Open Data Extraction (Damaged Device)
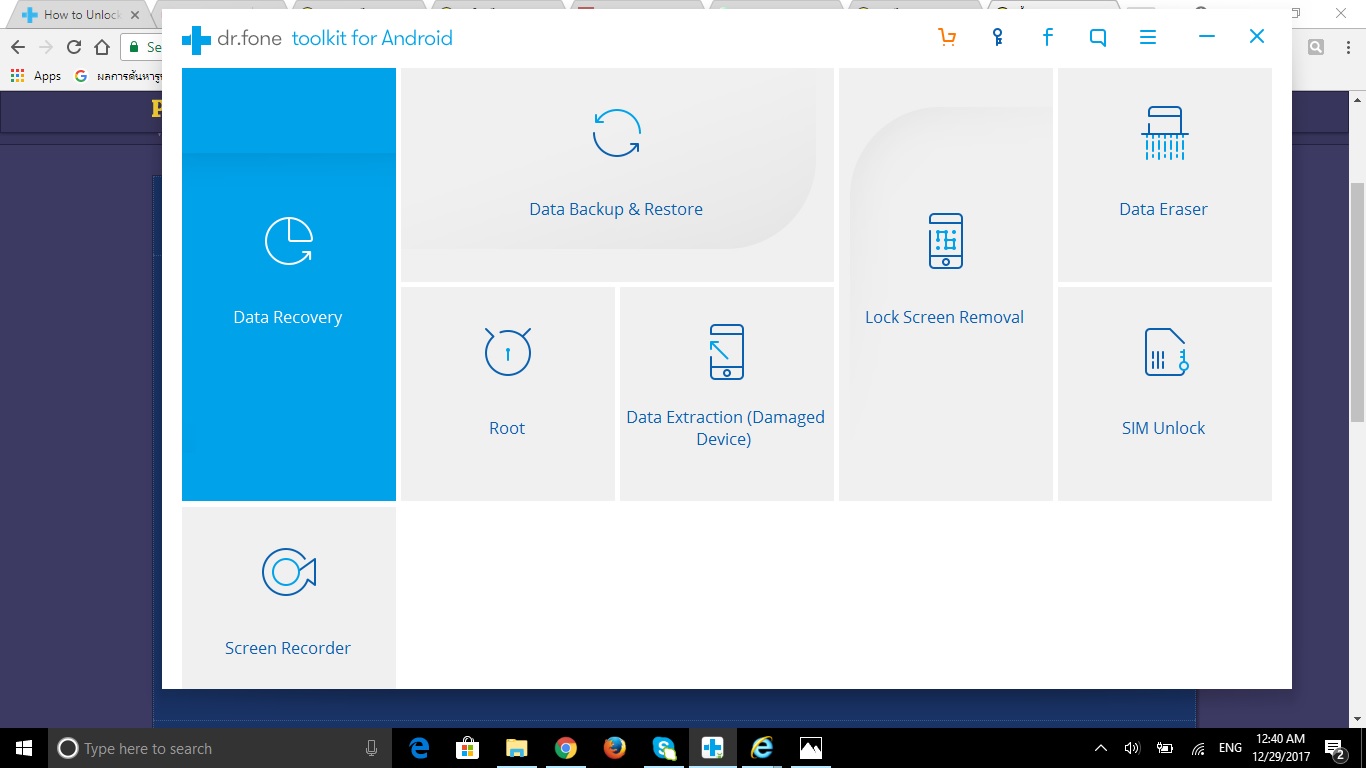The image size is (1366, 768). (x=727, y=394)
